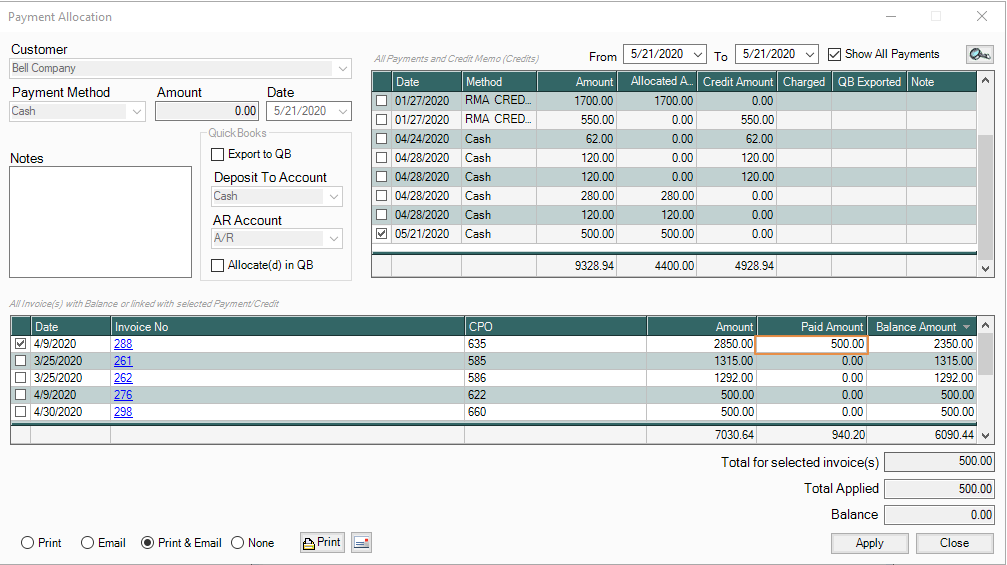
Task: Enable the Export to QB checkbox
Action: (x=218, y=155)
